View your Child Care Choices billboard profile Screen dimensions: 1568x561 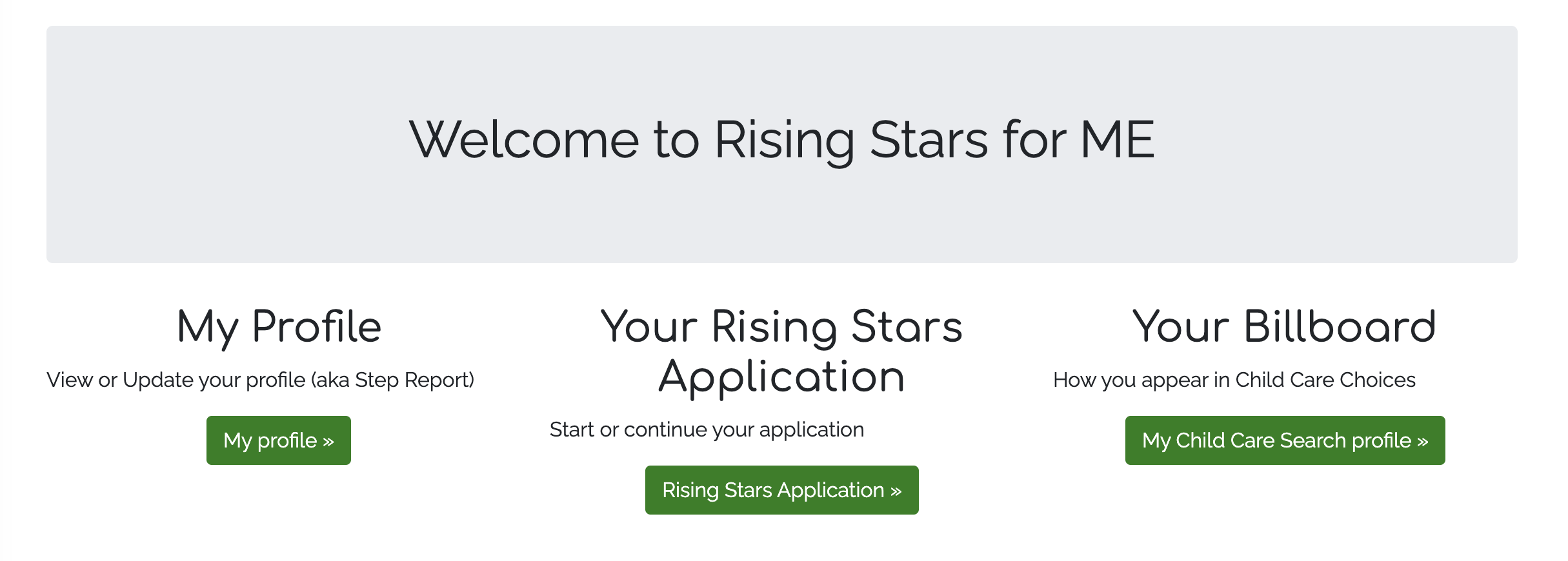[x=1284, y=440]
